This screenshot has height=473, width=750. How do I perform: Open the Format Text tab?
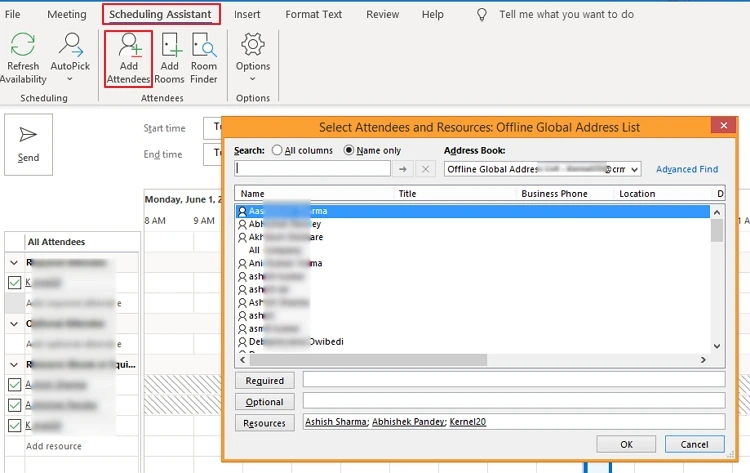click(x=313, y=14)
